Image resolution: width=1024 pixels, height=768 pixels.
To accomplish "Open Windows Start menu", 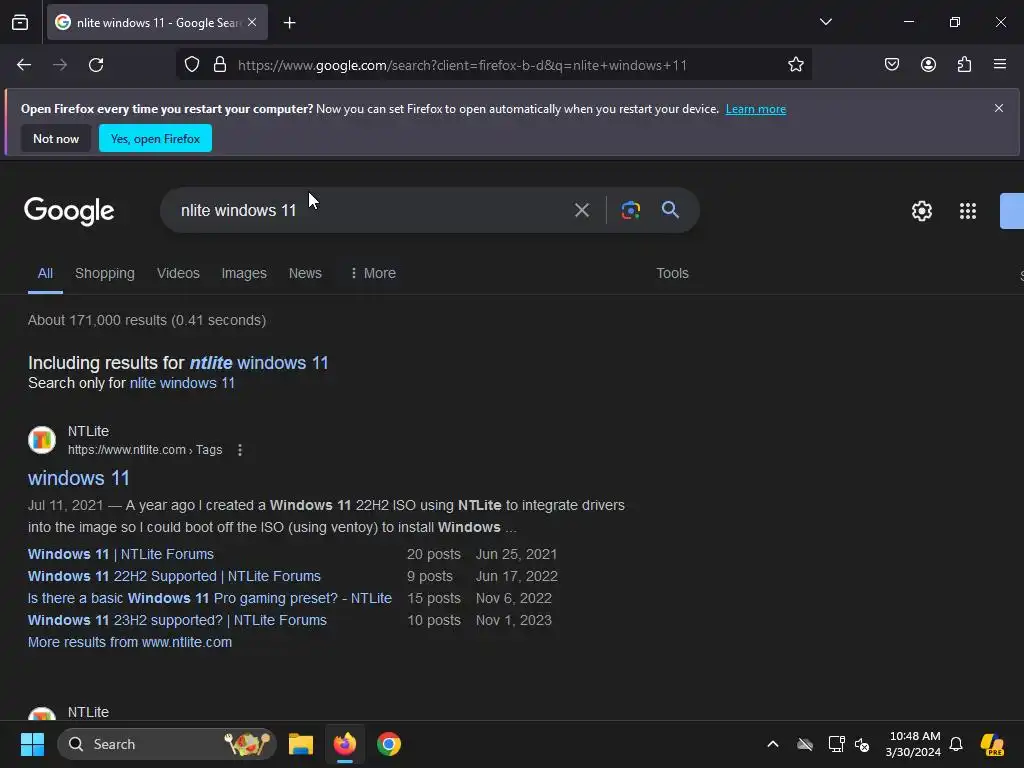I will tap(32, 744).
